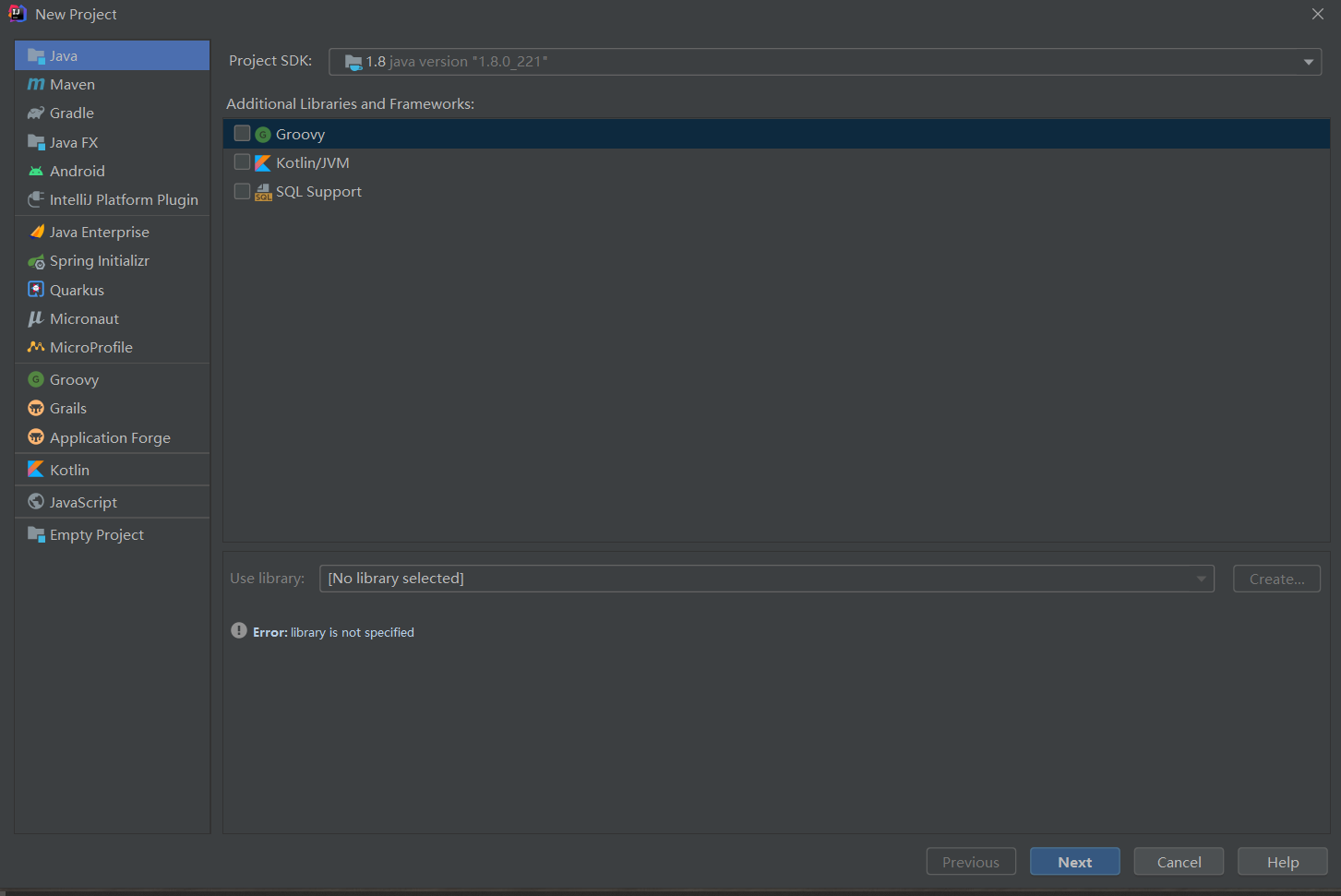
Task: Click the Previous button
Action: (x=971, y=862)
